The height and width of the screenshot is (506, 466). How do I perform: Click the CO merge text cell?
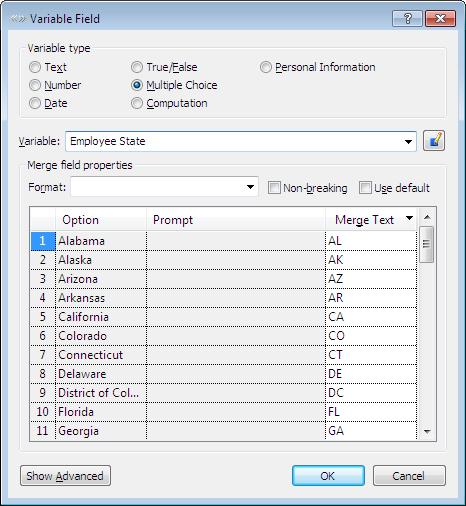pyautogui.click(x=371, y=336)
